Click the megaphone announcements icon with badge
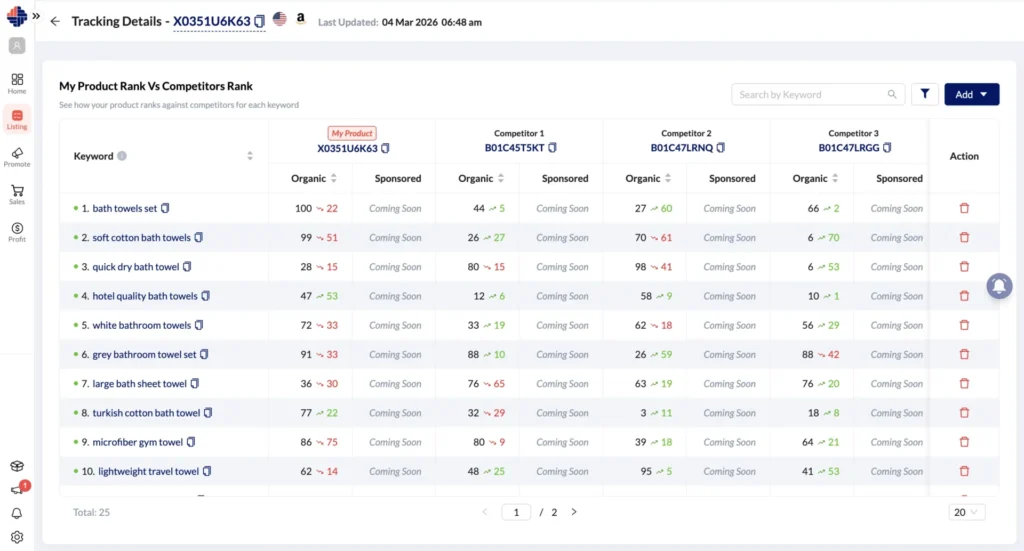1024x551 pixels. (17, 490)
